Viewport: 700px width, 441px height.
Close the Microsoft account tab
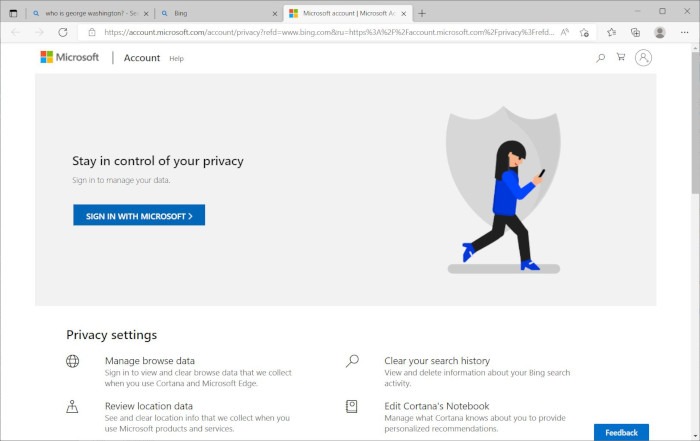(404, 14)
